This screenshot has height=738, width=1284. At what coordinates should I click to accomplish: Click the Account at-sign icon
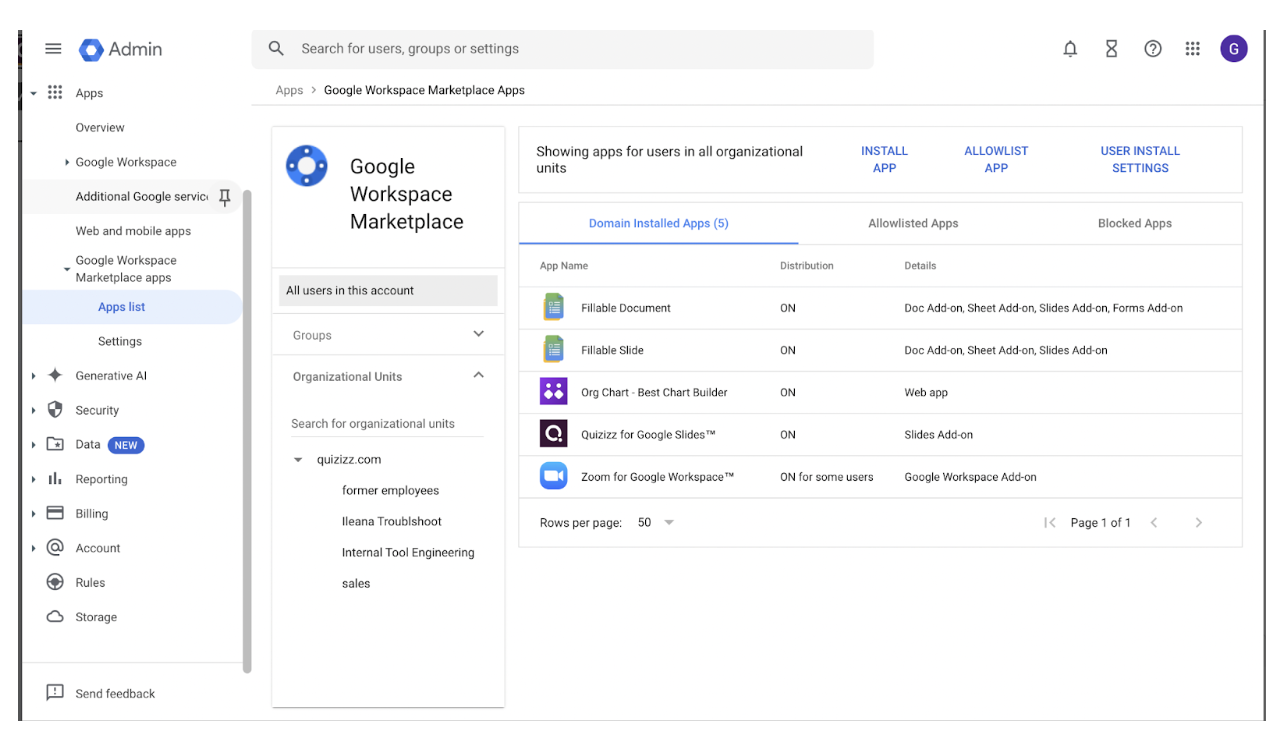[56, 547]
